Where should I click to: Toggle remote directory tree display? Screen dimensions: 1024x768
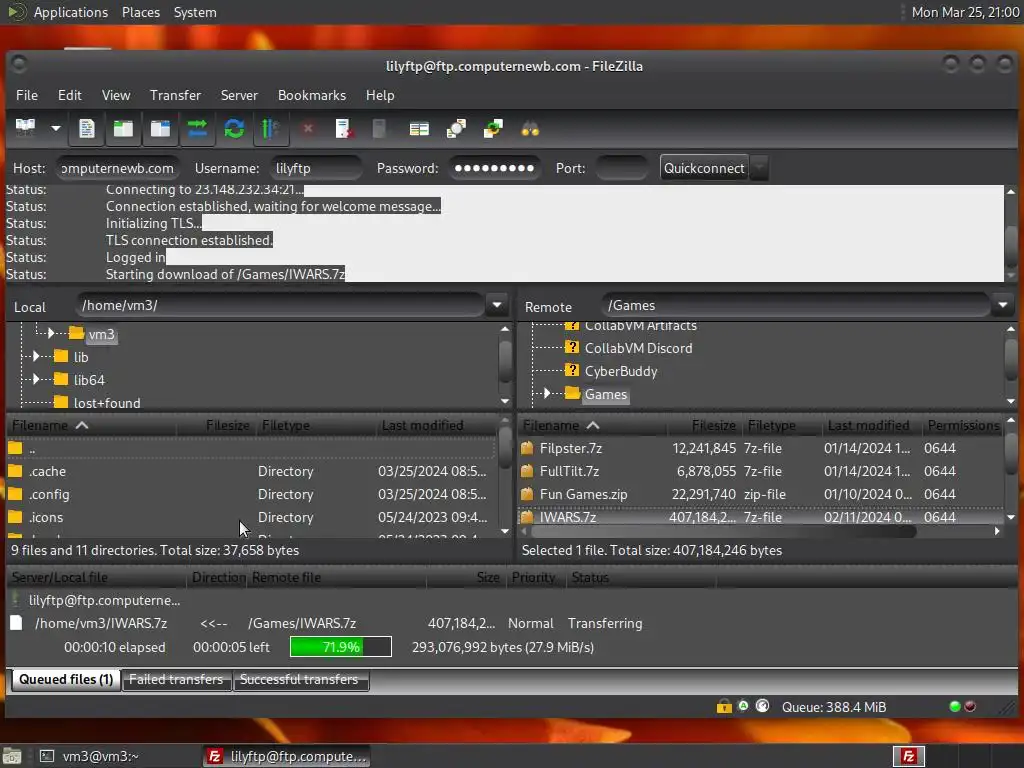pos(160,128)
